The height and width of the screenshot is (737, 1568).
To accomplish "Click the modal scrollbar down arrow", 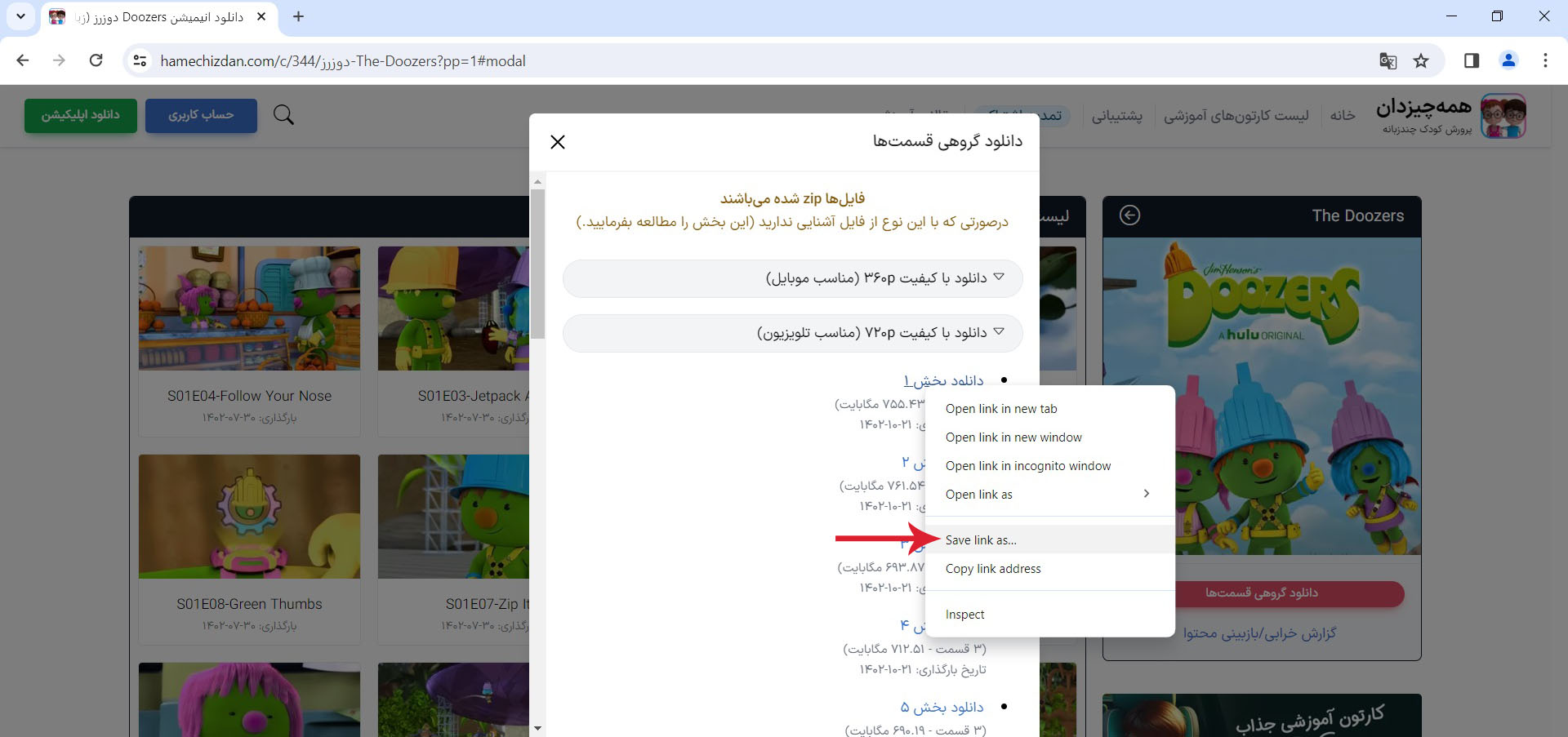I will [537, 728].
